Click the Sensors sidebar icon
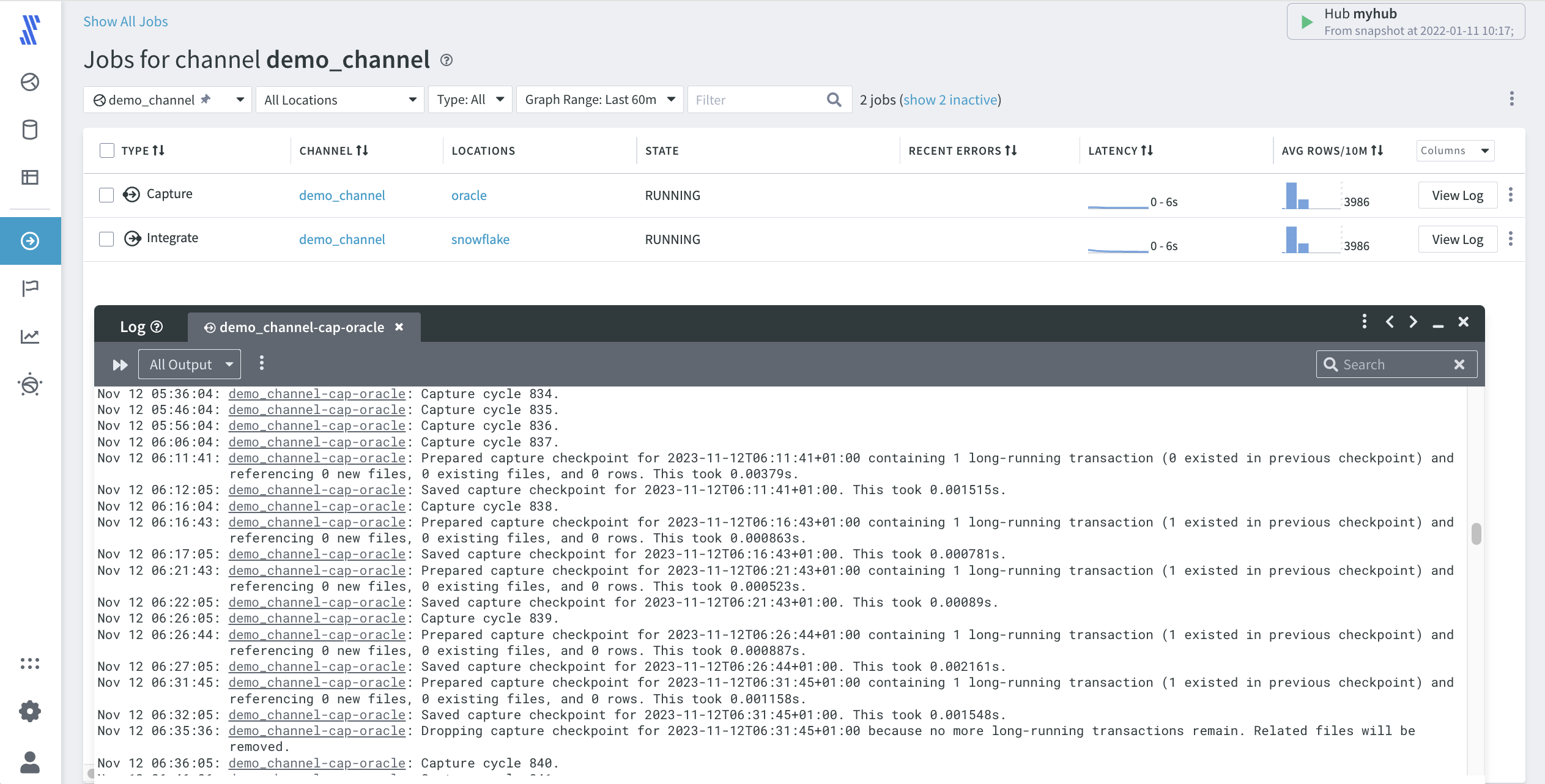This screenshot has width=1545, height=784. coord(29,384)
